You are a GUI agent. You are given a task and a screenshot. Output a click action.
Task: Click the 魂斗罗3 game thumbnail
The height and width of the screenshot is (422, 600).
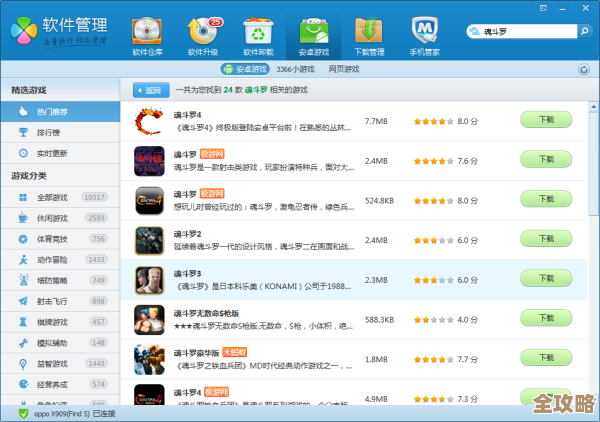149,280
